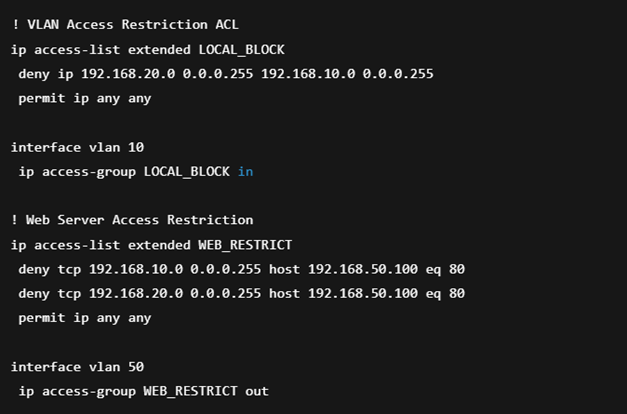Click 'interface vlan 10' line
This screenshot has height=414, width=627.
[77, 147]
